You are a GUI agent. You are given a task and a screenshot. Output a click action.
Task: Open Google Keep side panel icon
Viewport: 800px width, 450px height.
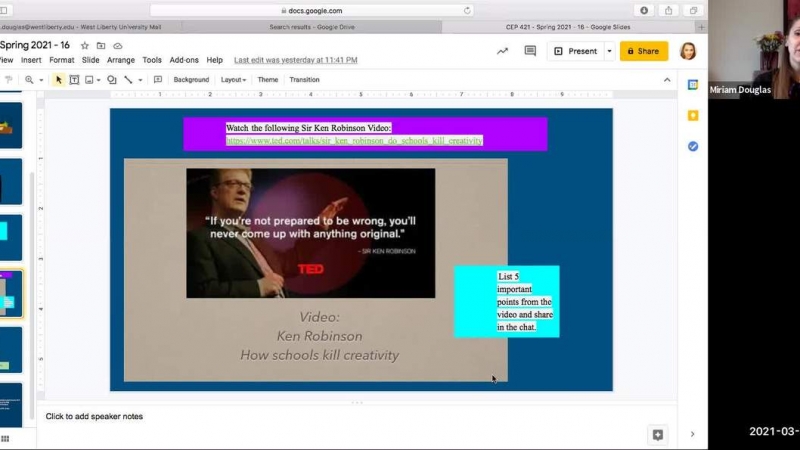(x=692, y=116)
